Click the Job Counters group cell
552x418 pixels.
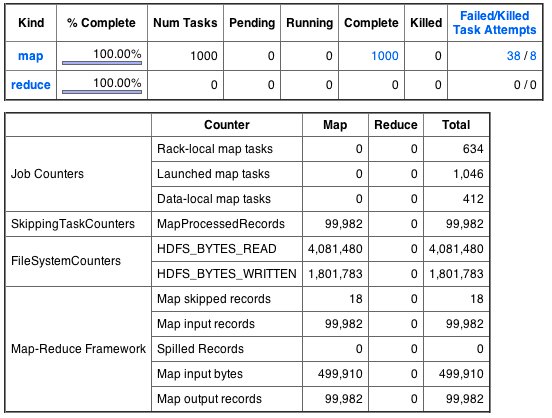coord(79,174)
